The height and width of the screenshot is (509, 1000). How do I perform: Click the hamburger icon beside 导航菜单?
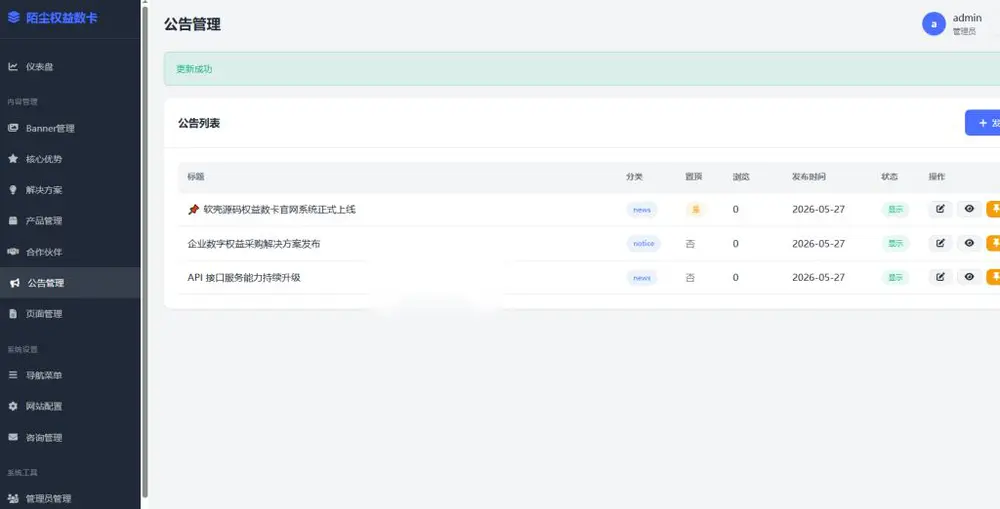click(13, 375)
